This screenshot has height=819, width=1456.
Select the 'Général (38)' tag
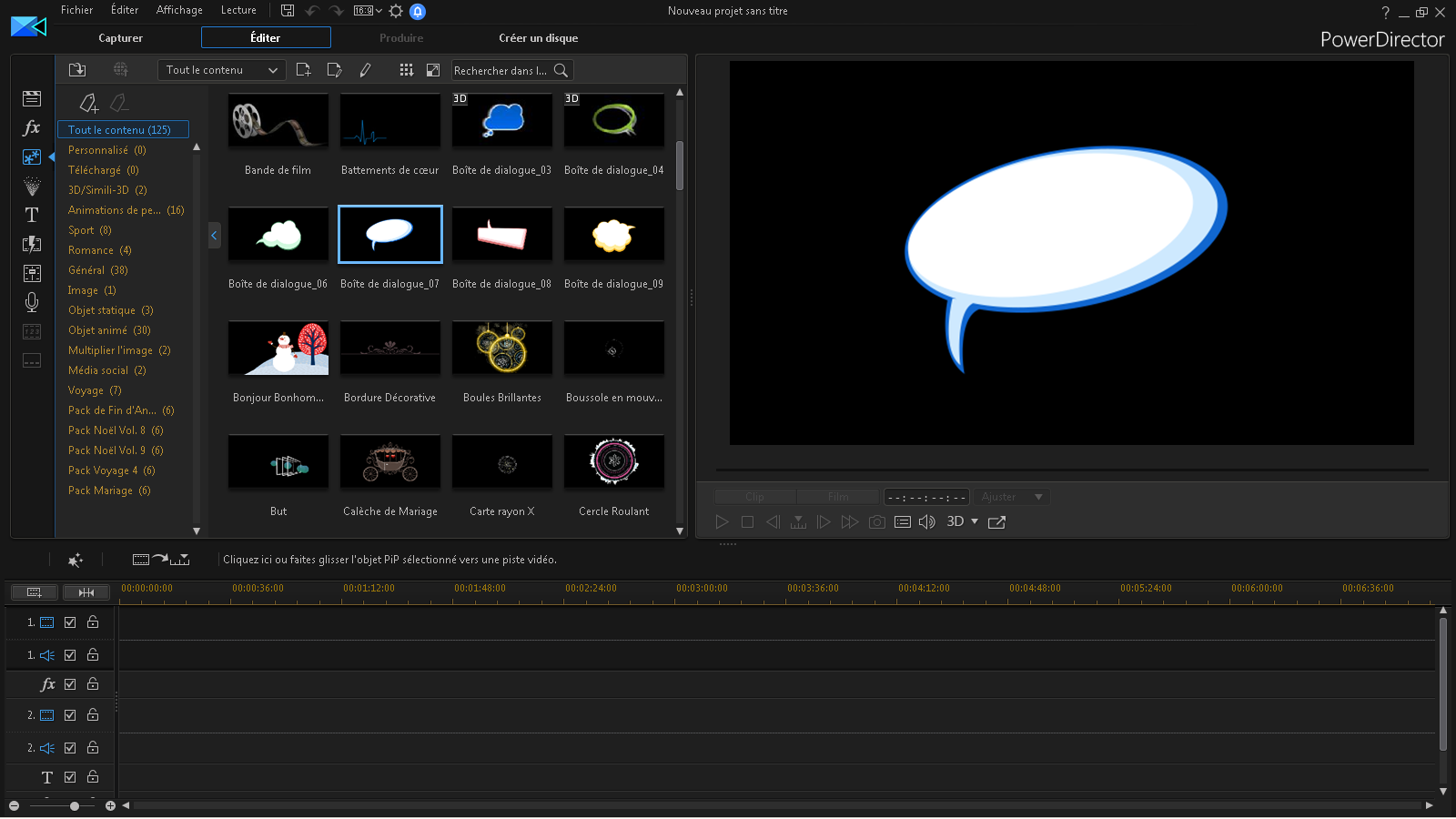[x=97, y=270]
